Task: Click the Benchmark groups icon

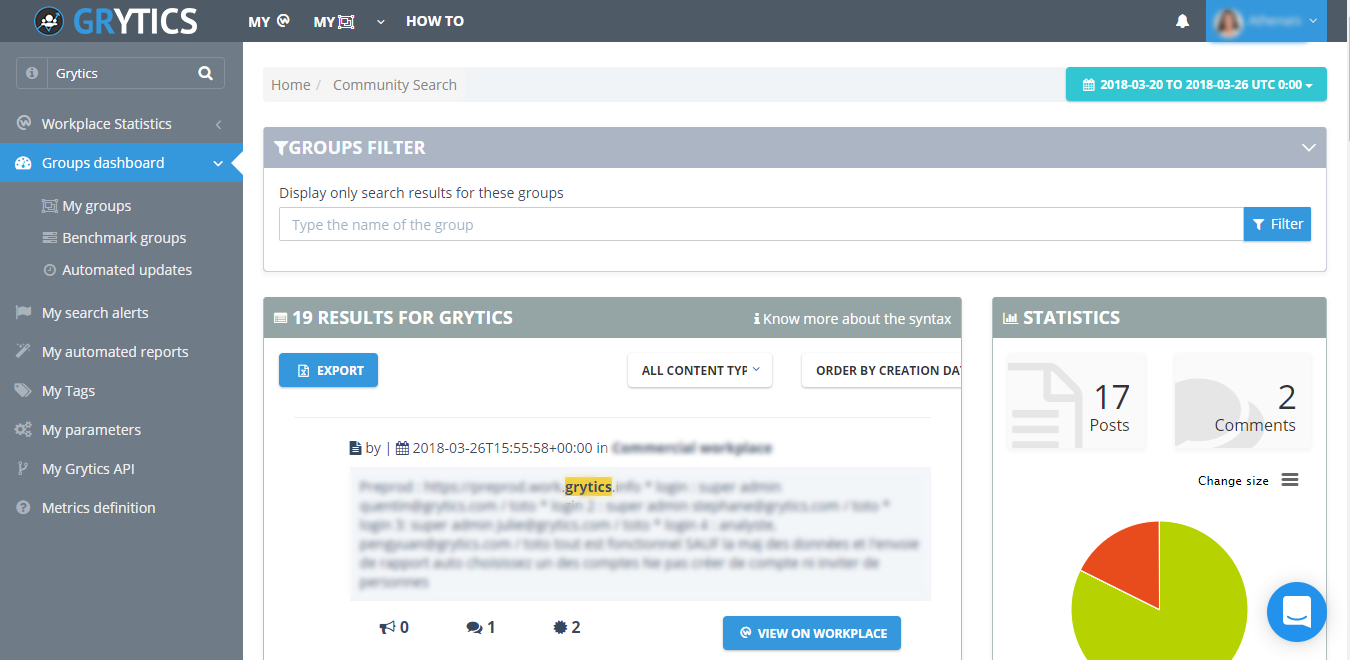Action: 49,238
